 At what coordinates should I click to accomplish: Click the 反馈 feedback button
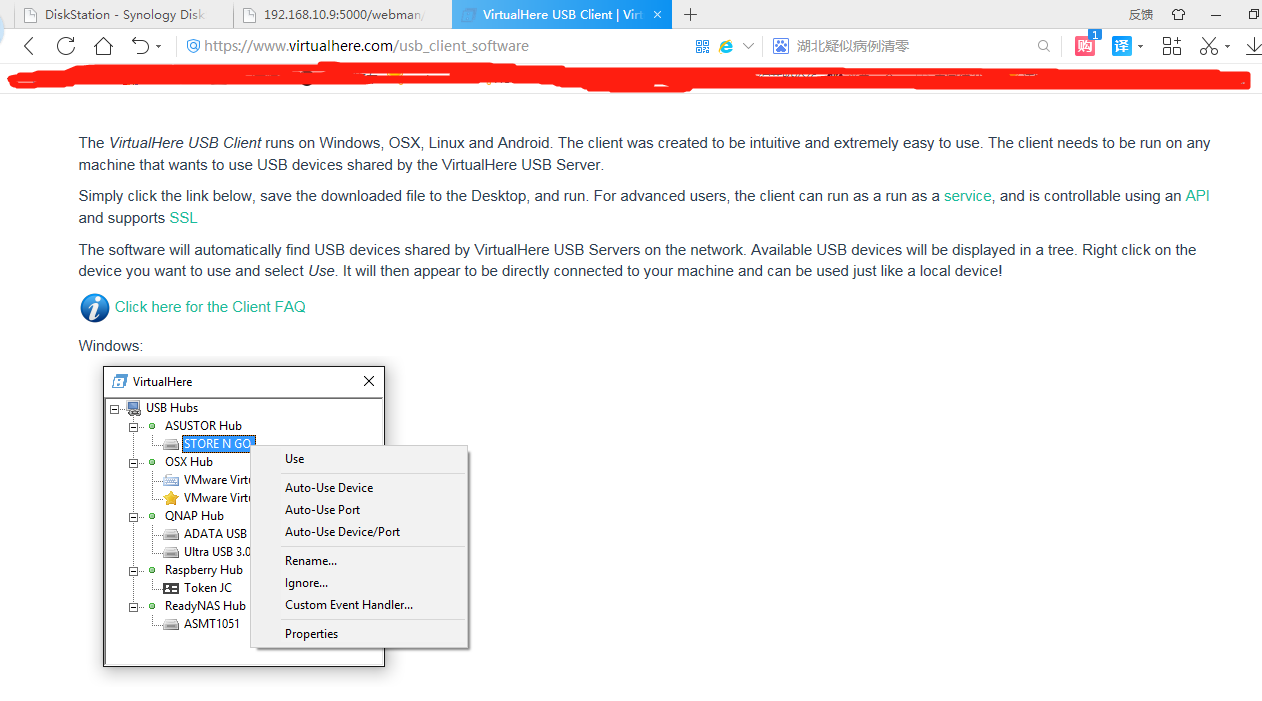pos(1140,15)
